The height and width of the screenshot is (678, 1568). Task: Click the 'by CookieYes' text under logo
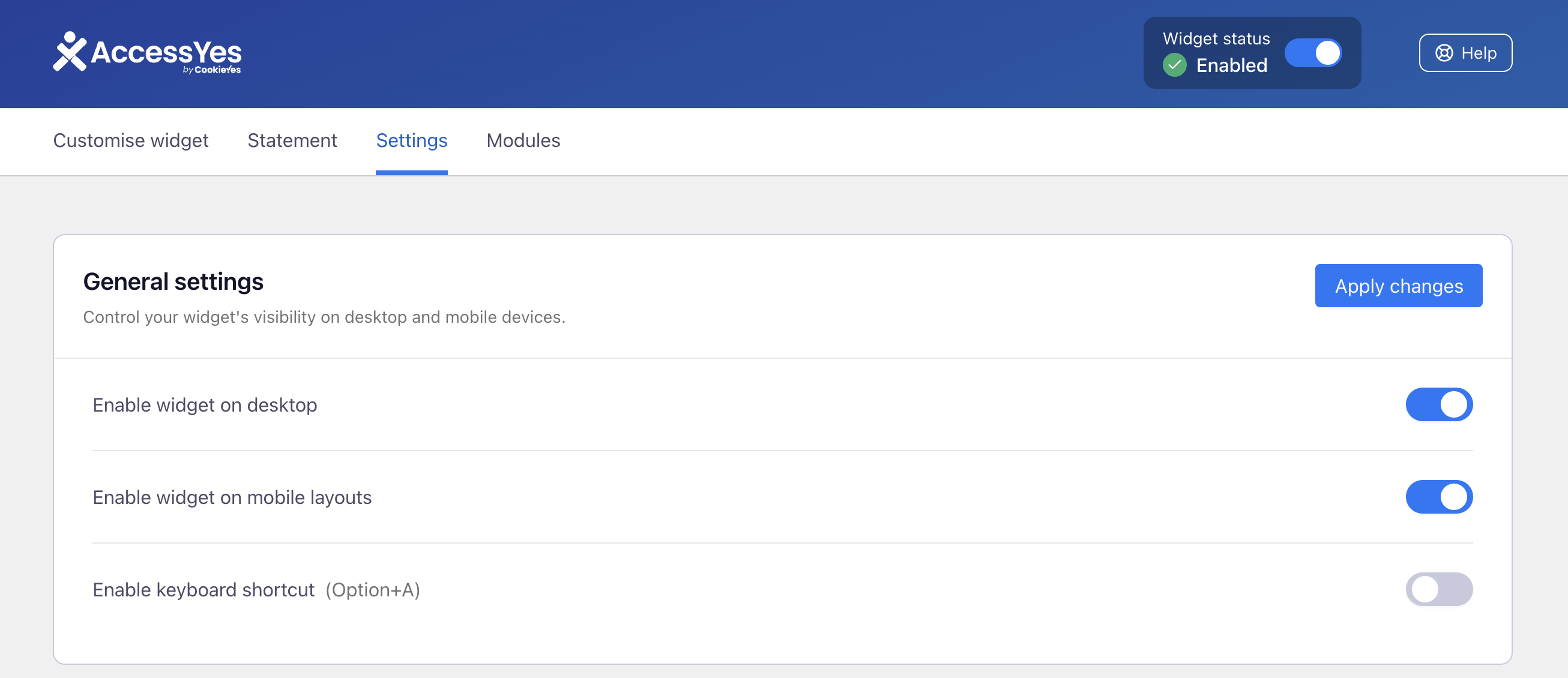pyautogui.click(x=212, y=70)
